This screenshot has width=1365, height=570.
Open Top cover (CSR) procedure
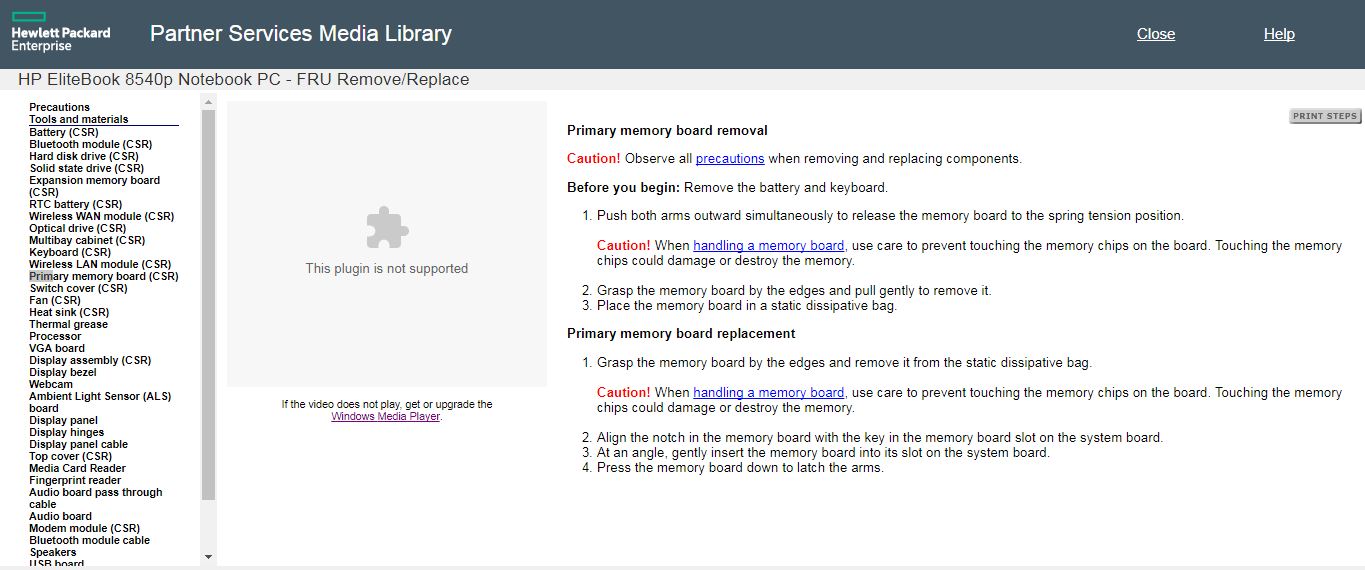(70, 456)
